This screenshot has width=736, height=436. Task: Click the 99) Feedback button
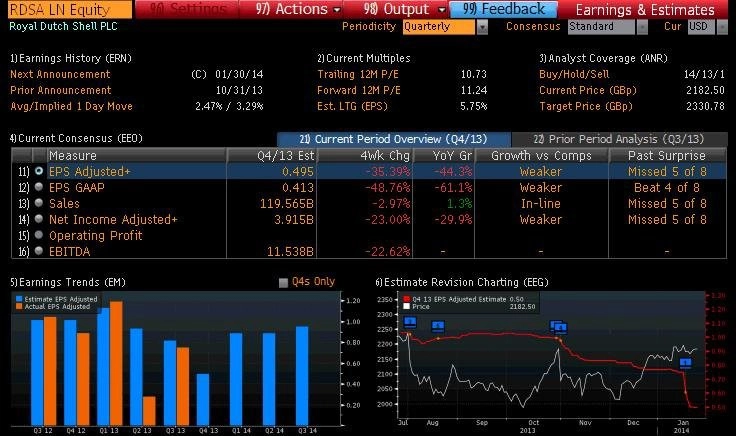point(504,9)
